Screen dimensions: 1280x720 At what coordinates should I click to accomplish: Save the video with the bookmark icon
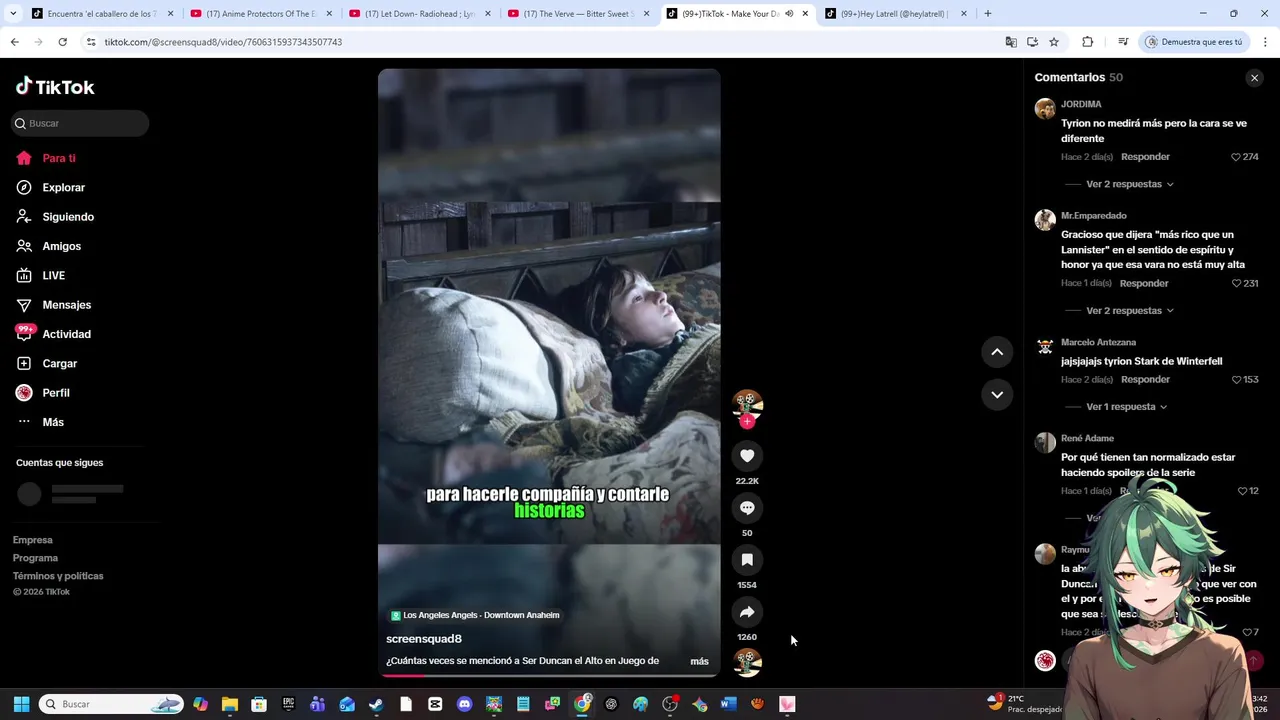(747, 560)
